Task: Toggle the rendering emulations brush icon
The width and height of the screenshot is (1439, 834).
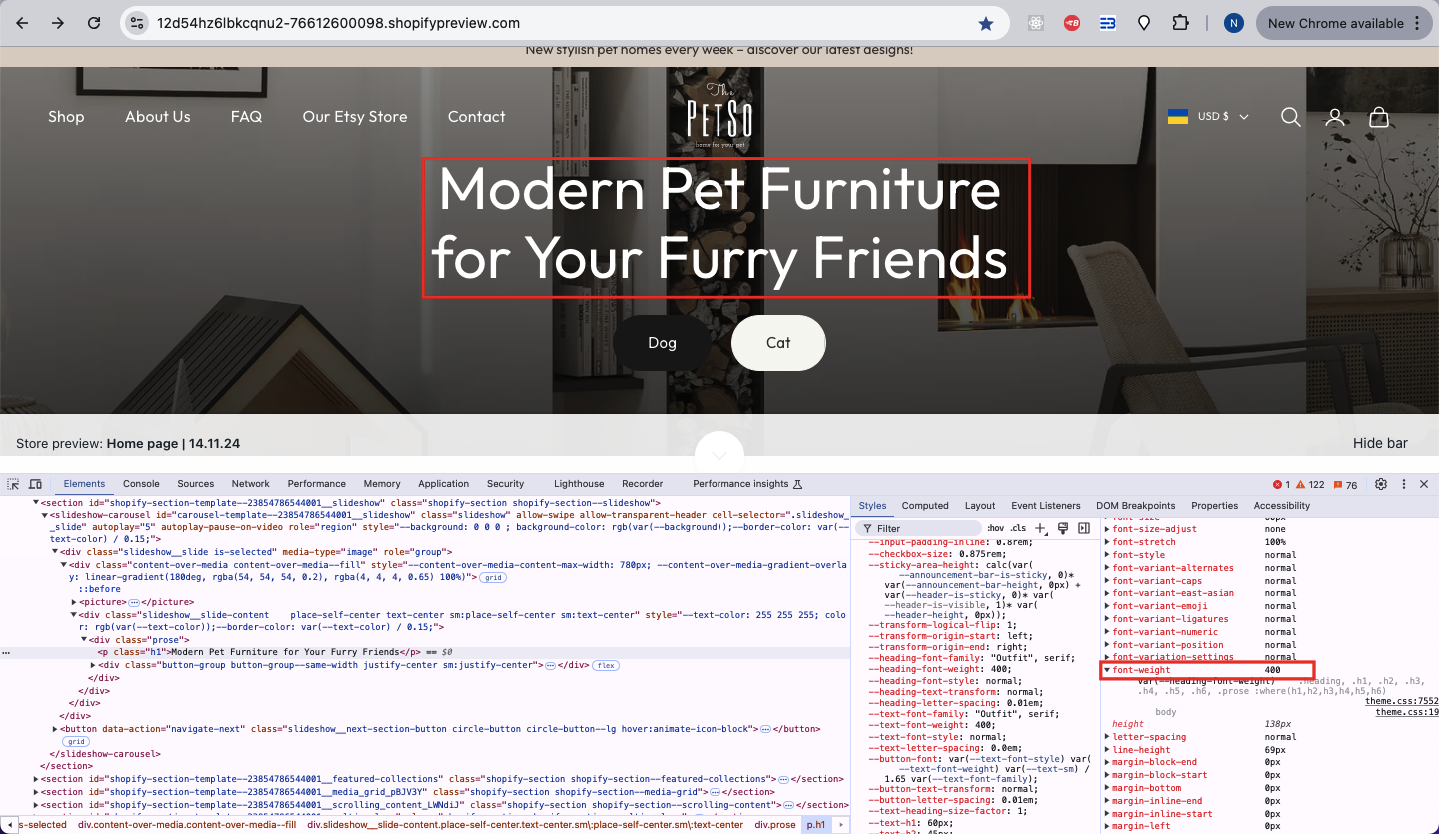Action: (1063, 528)
